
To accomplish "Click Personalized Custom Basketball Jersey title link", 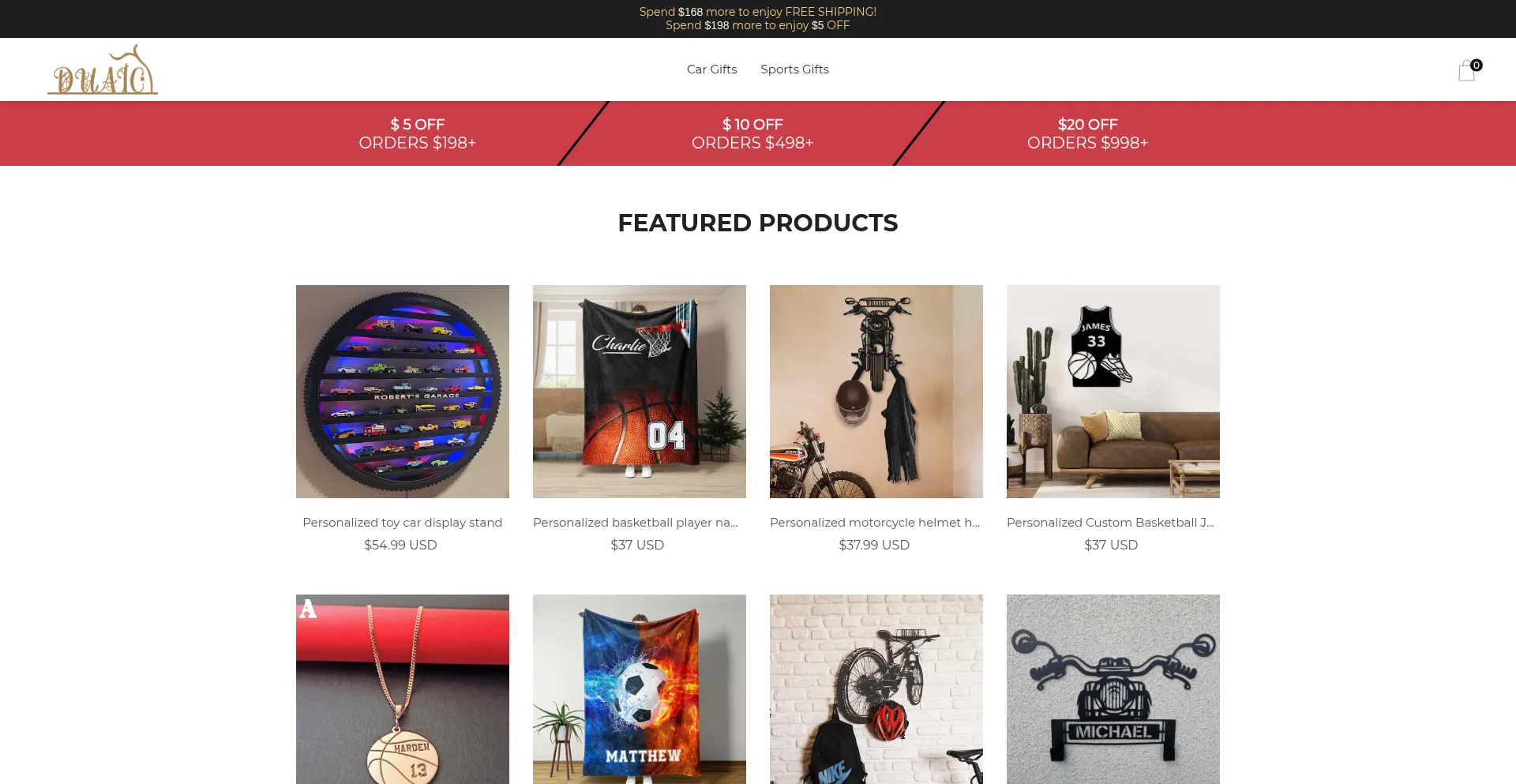I will click(1110, 523).
